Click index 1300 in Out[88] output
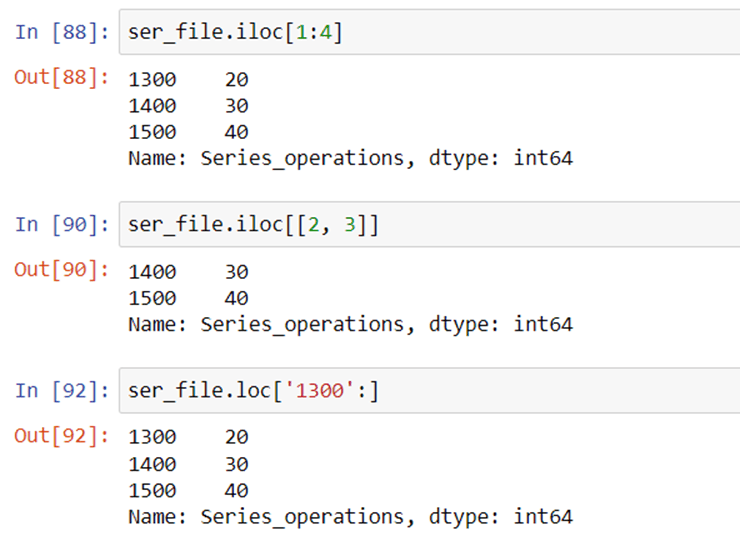The height and width of the screenshot is (541, 740). pos(152,79)
